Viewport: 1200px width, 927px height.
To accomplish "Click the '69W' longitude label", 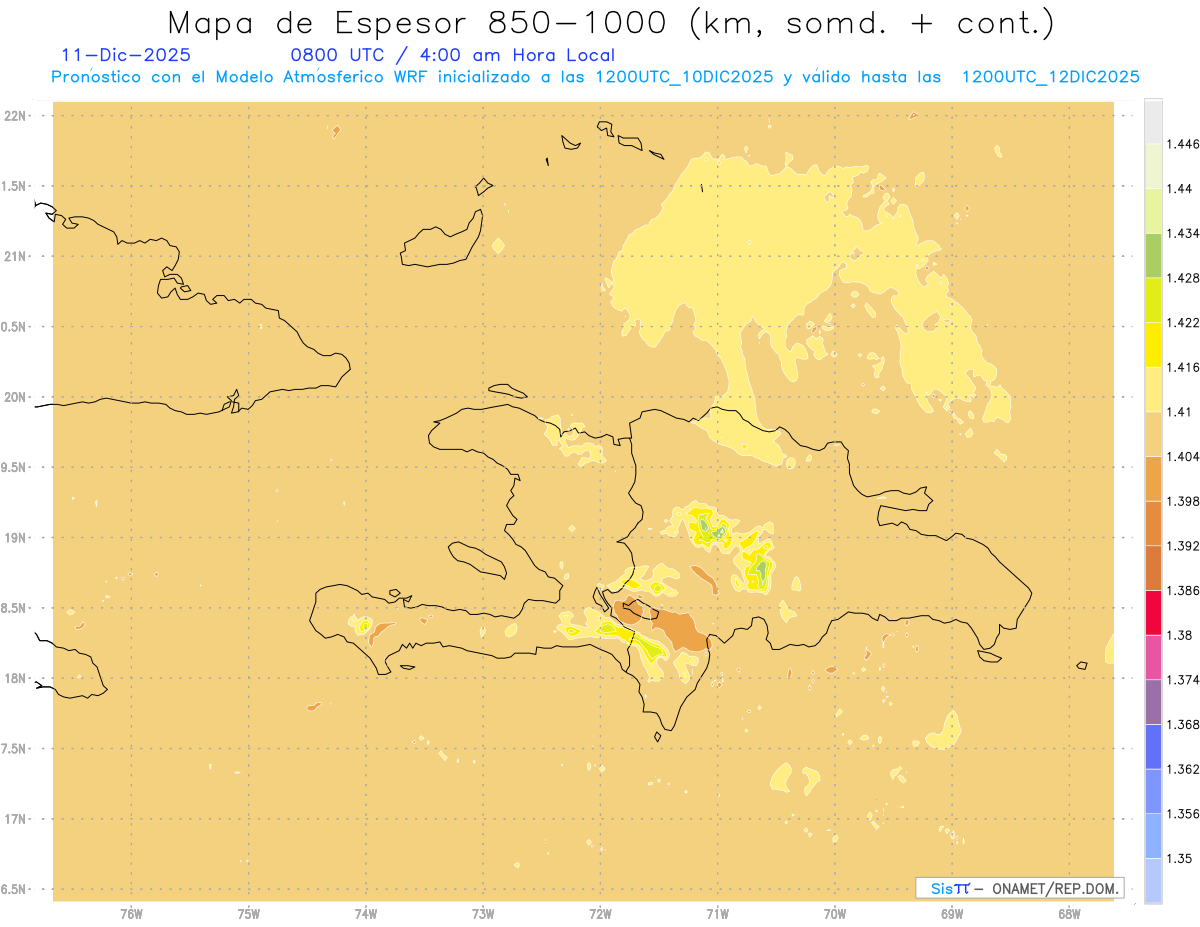I will click(x=952, y=913).
